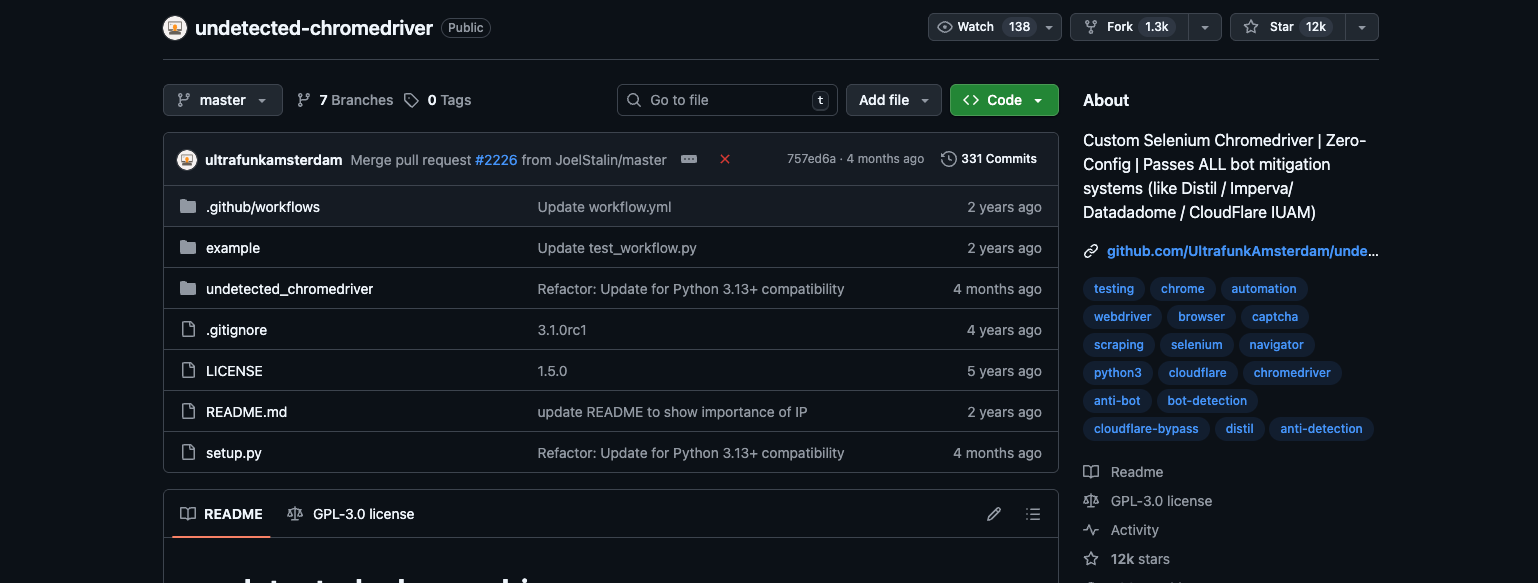Open the README outline icon
Image resolution: width=1538 pixels, height=583 pixels.
pos(1033,513)
